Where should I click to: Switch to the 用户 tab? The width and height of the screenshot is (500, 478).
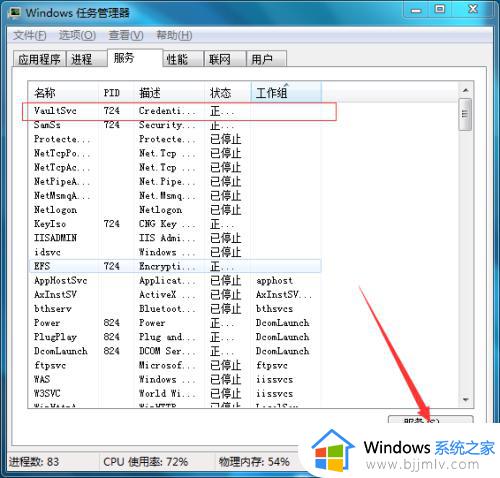266,59
